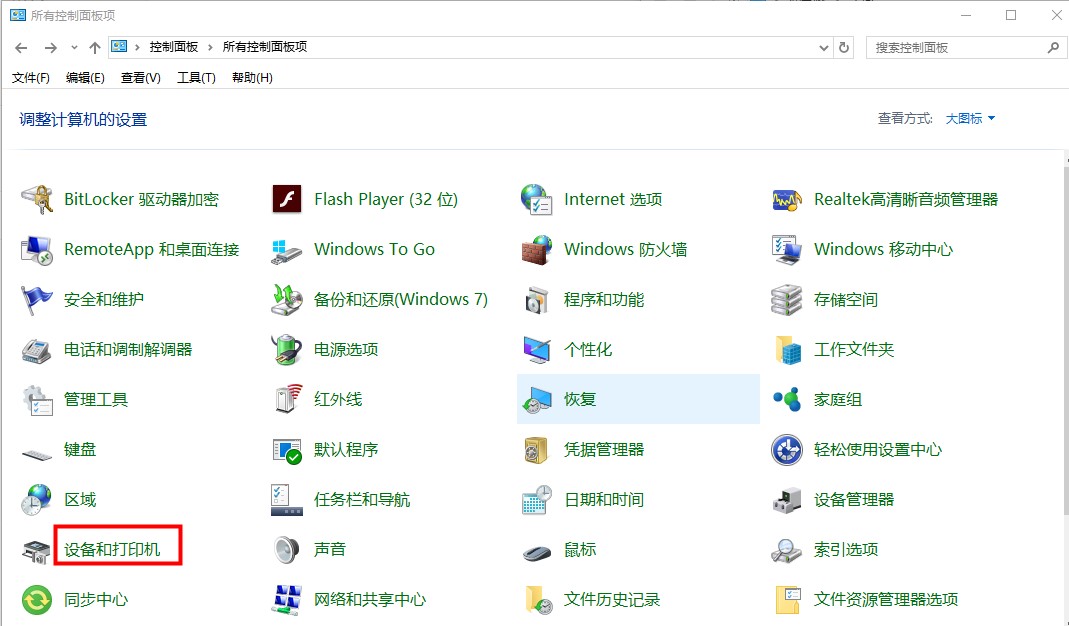
Task: Open 电话和调制解调器 icon
Action: [x=37, y=350]
